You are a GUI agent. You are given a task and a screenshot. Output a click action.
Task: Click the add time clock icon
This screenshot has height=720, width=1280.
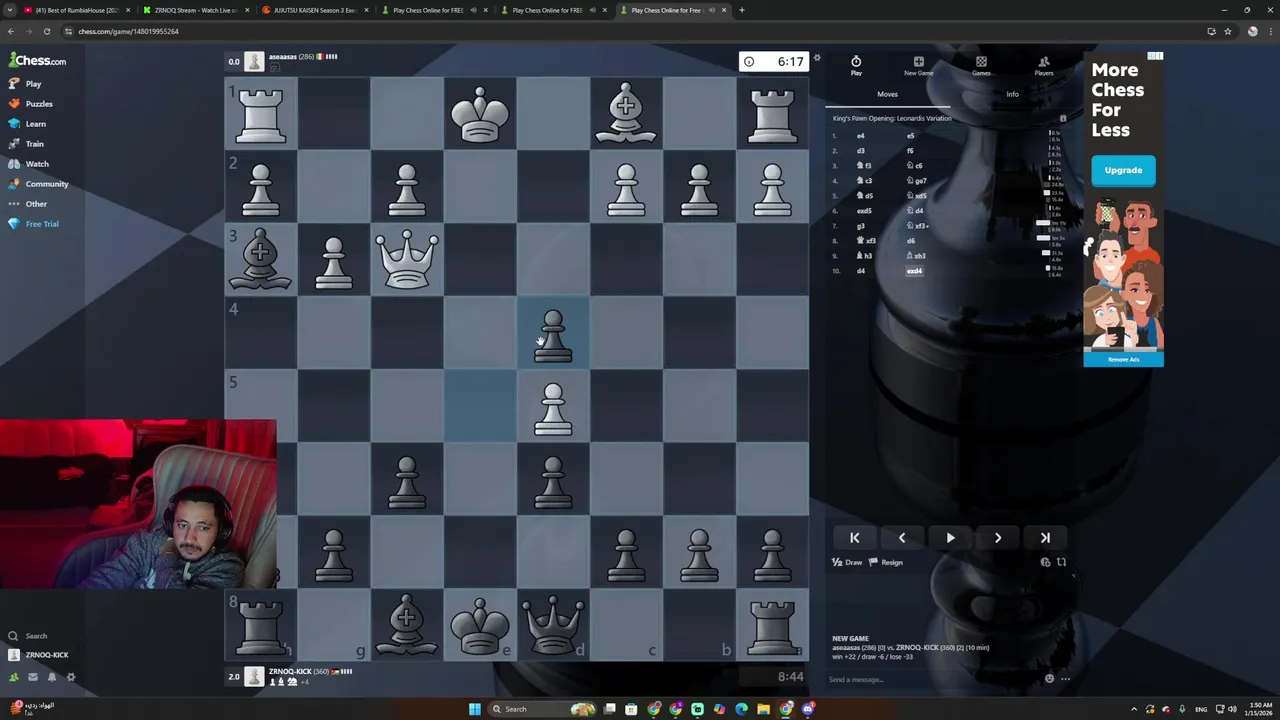coord(1045,562)
